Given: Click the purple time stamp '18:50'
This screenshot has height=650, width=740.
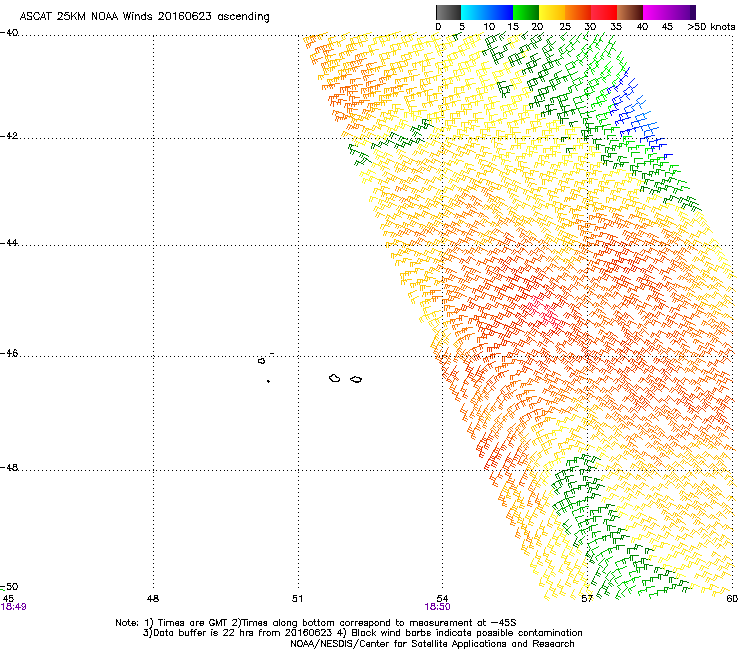Looking at the screenshot, I should pyautogui.click(x=437, y=607).
